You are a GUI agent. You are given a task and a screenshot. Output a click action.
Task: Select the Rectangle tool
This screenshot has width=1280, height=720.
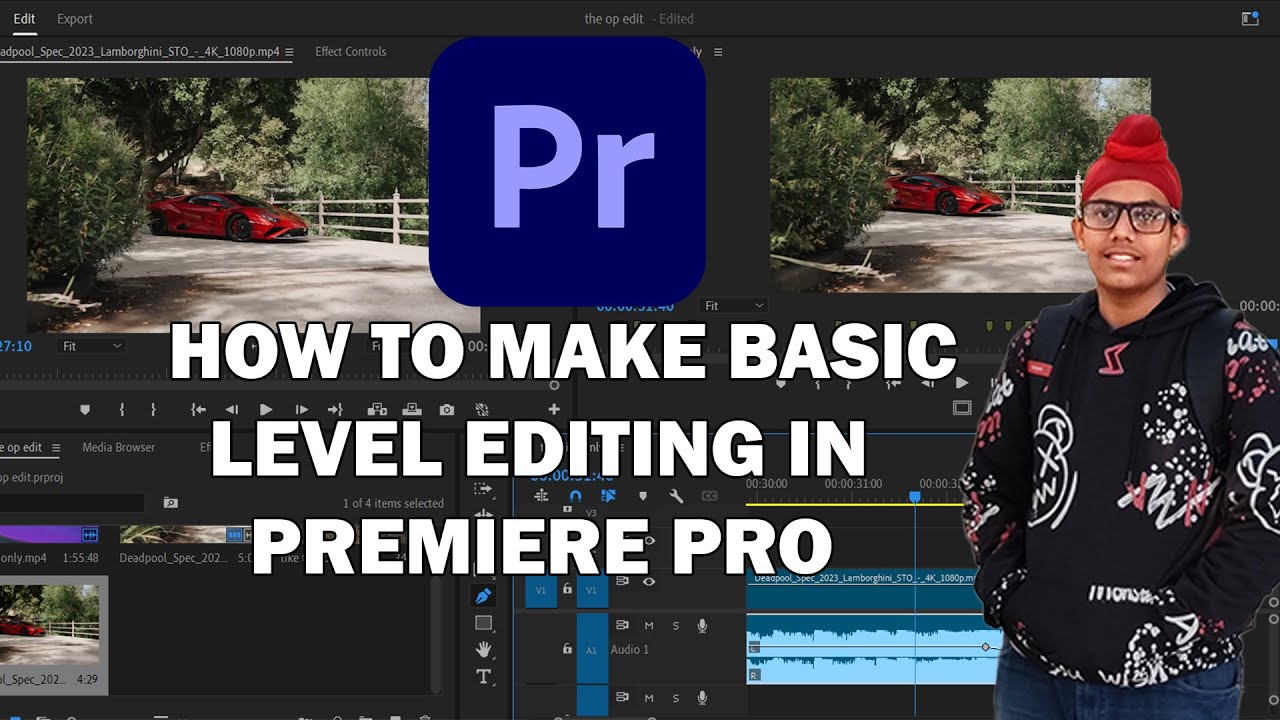point(483,623)
